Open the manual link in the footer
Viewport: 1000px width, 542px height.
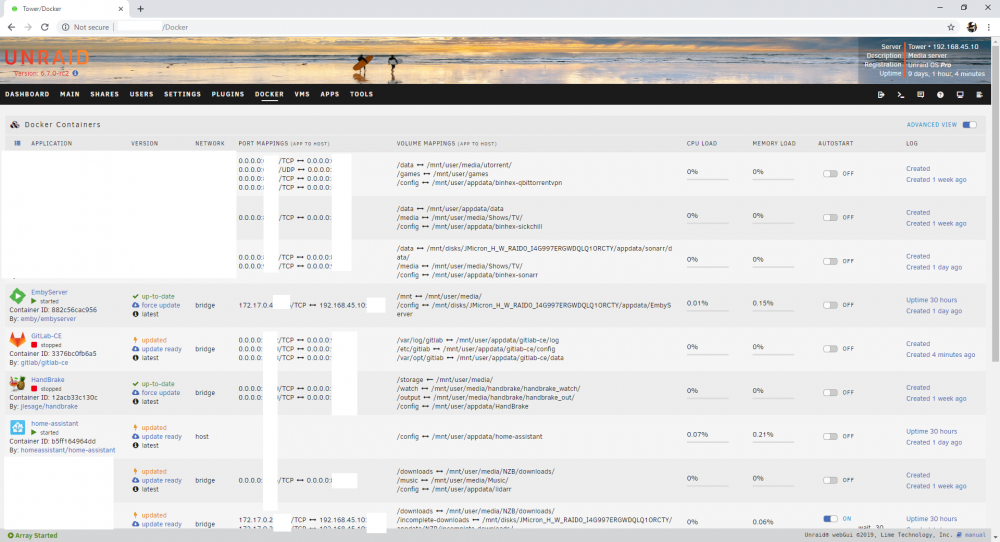[x=975, y=535]
